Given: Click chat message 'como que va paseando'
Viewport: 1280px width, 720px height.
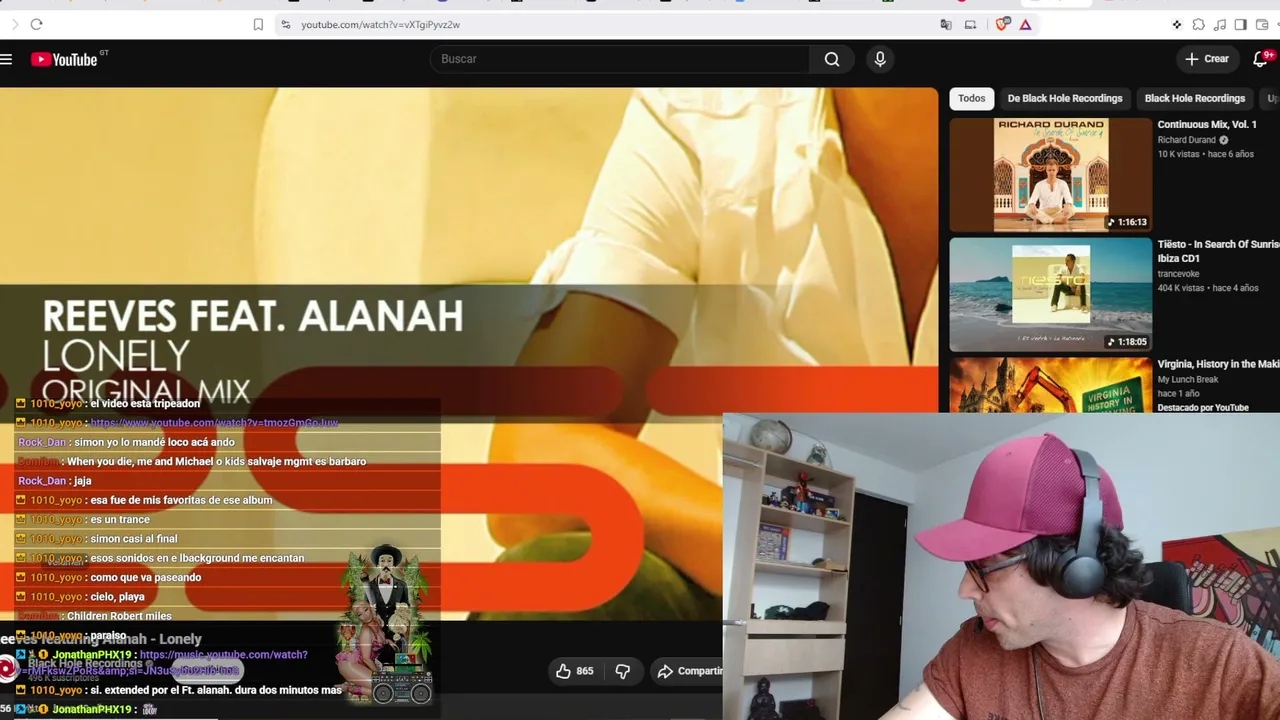Looking at the screenshot, I should click(146, 578).
